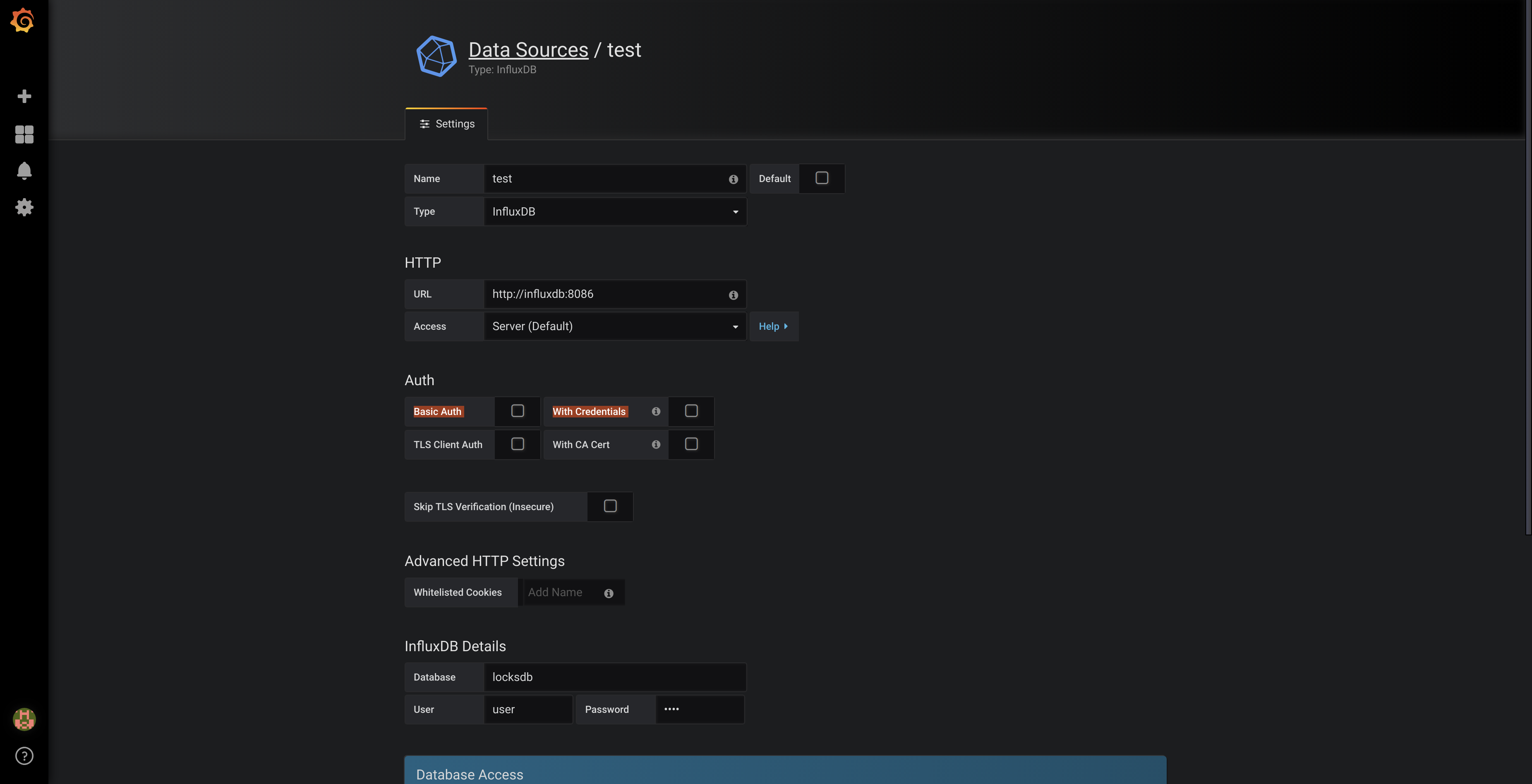The image size is (1532, 784).
Task: Click info icon beside With Credentials
Action: tap(655, 412)
